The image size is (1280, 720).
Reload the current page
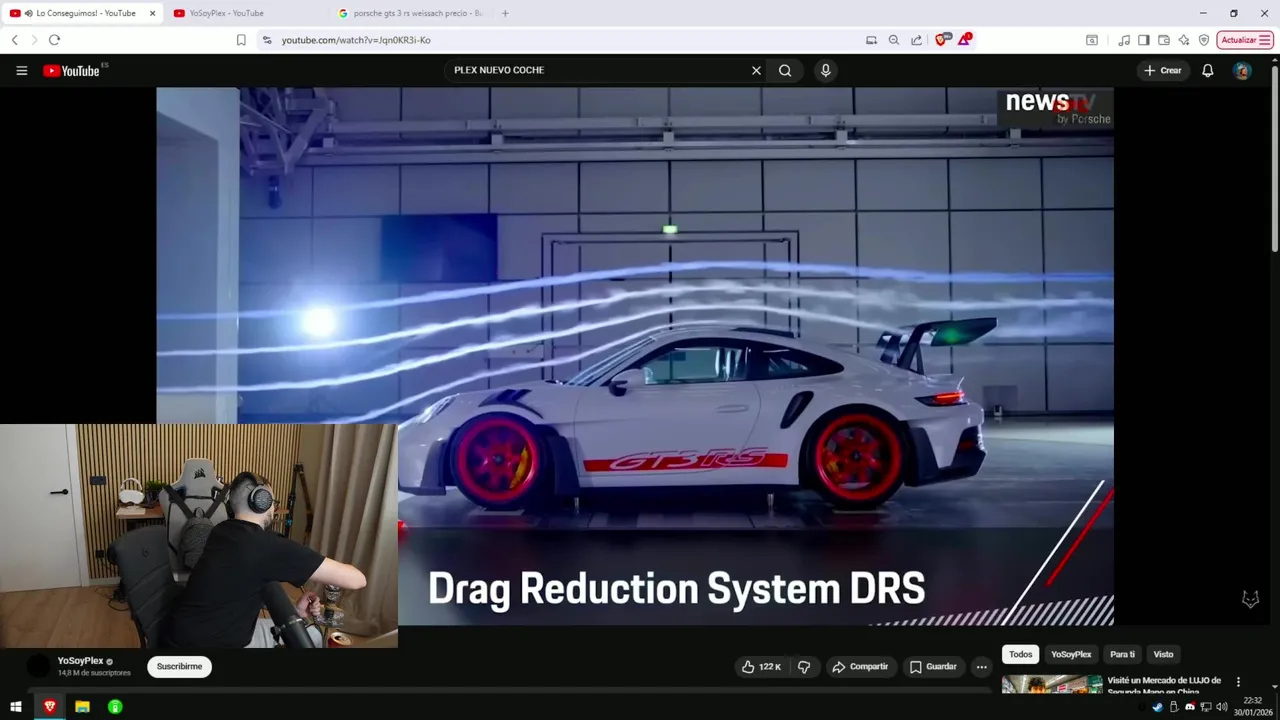[54, 40]
